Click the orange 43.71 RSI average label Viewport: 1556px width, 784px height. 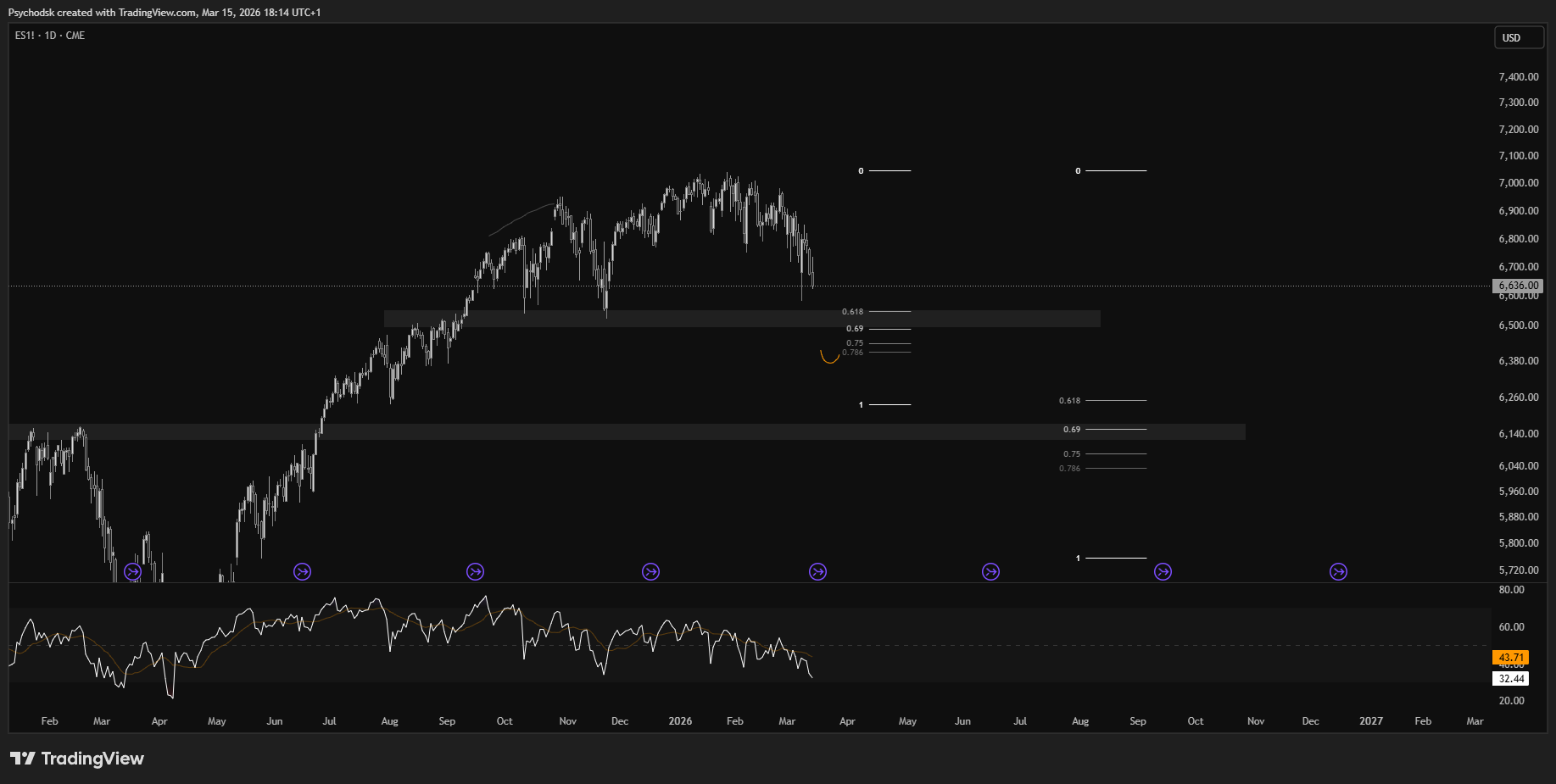click(x=1510, y=658)
